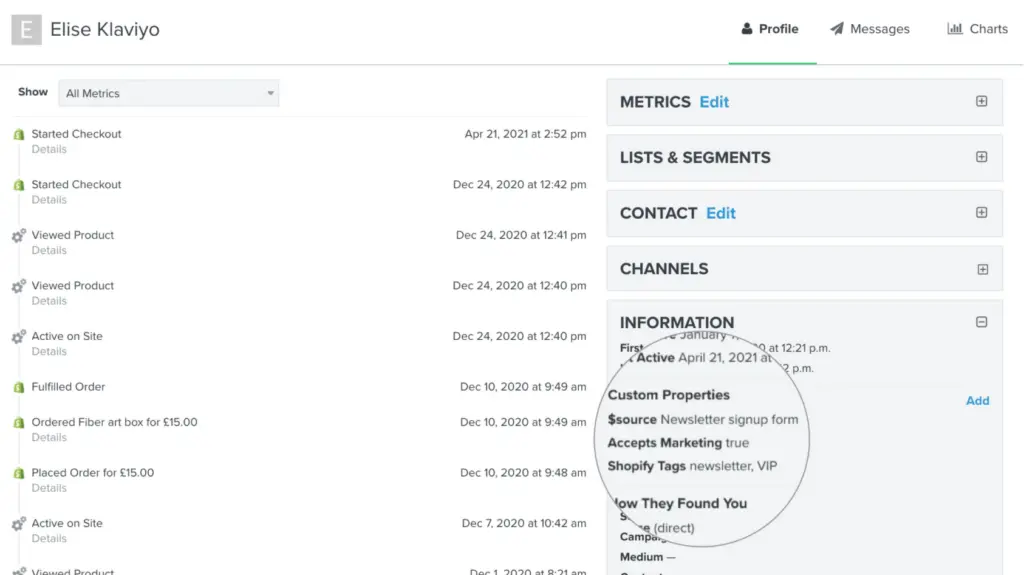Image resolution: width=1024 pixels, height=575 pixels.
Task: Click Edit link next to Metrics
Action: [x=714, y=102]
